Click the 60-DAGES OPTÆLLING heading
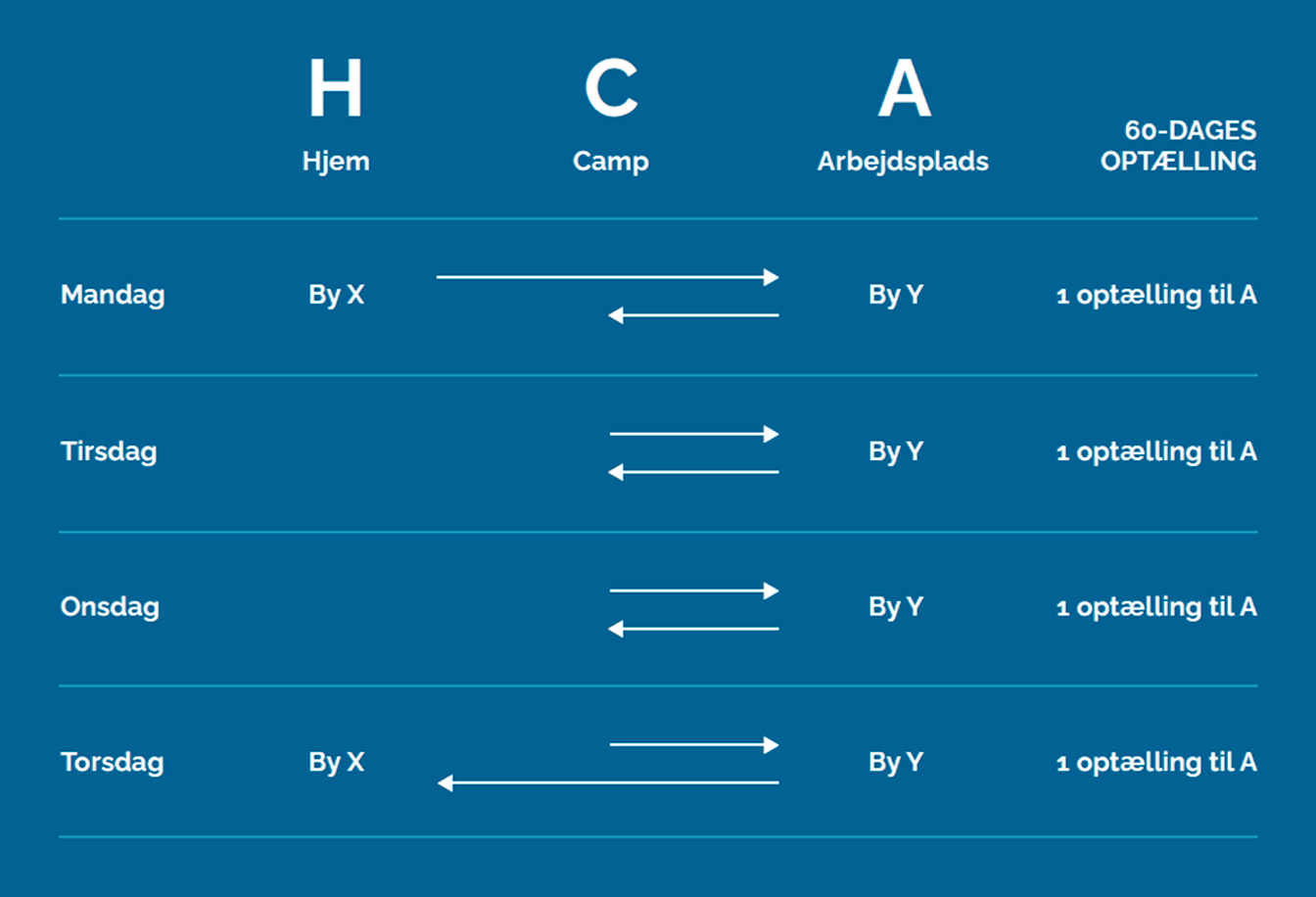 click(1178, 146)
